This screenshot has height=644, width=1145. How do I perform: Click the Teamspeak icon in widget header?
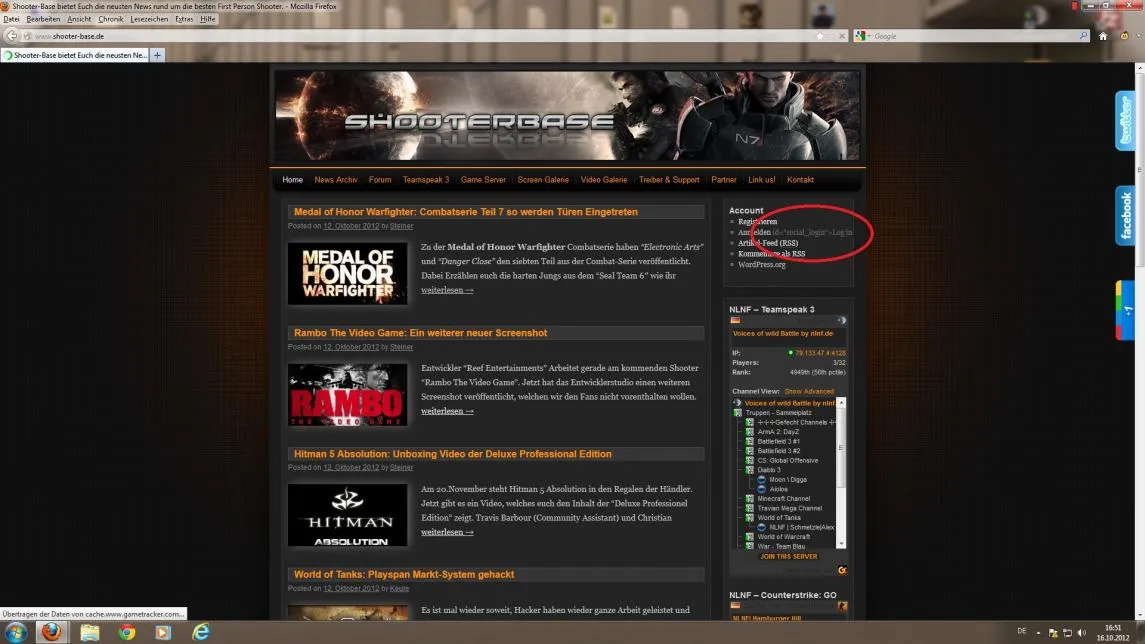(x=842, y=321)
